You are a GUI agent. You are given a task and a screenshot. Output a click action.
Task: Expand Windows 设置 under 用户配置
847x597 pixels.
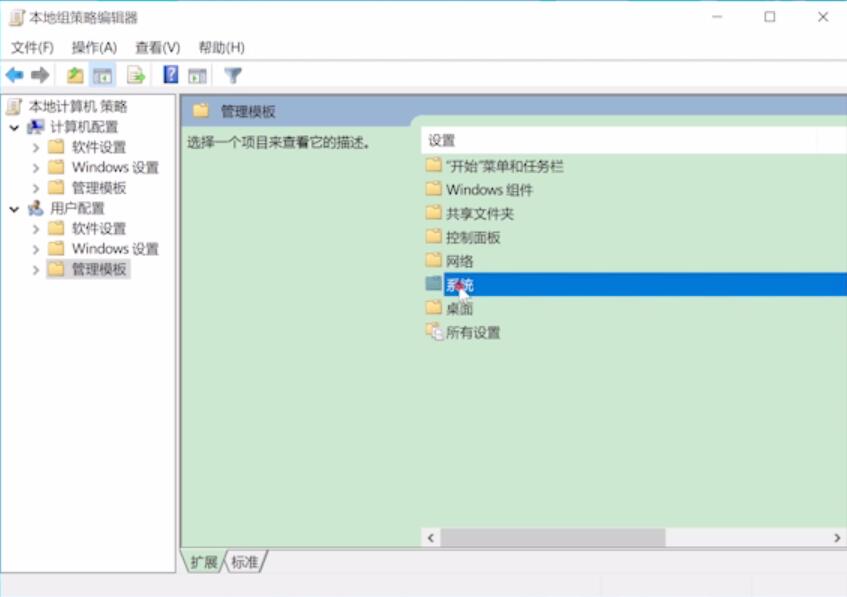(36, 249)
